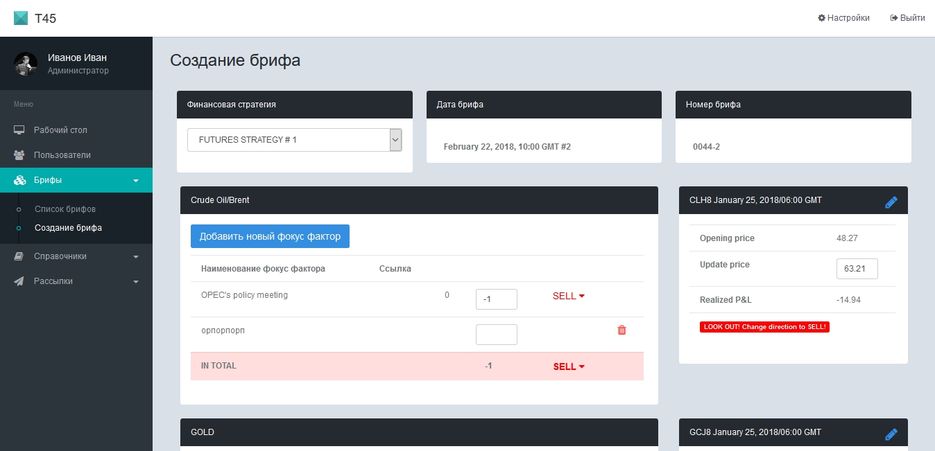This screenshot has height=451, width=935.
Task: Open Пользователи users icon
Action: (x=19, y=155)
